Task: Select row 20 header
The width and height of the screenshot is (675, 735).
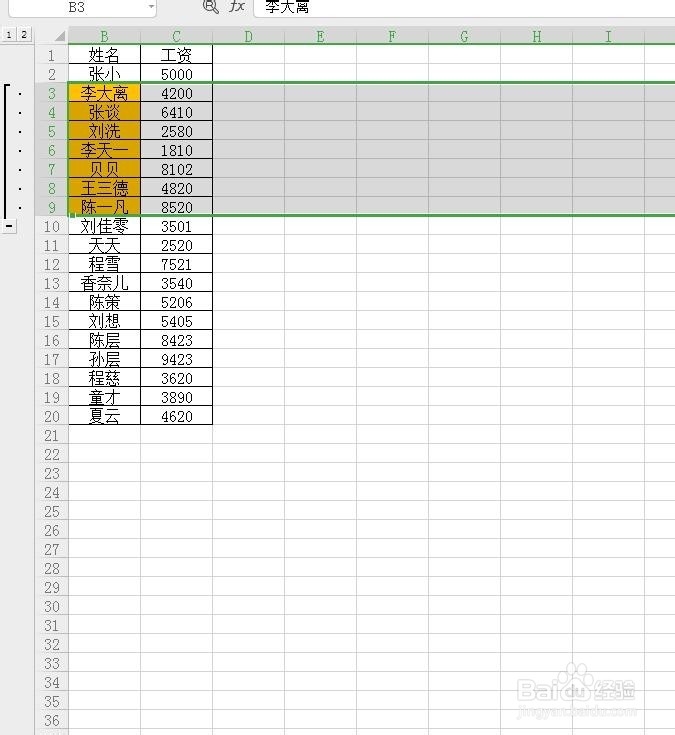Action: [x=52, y=416]
